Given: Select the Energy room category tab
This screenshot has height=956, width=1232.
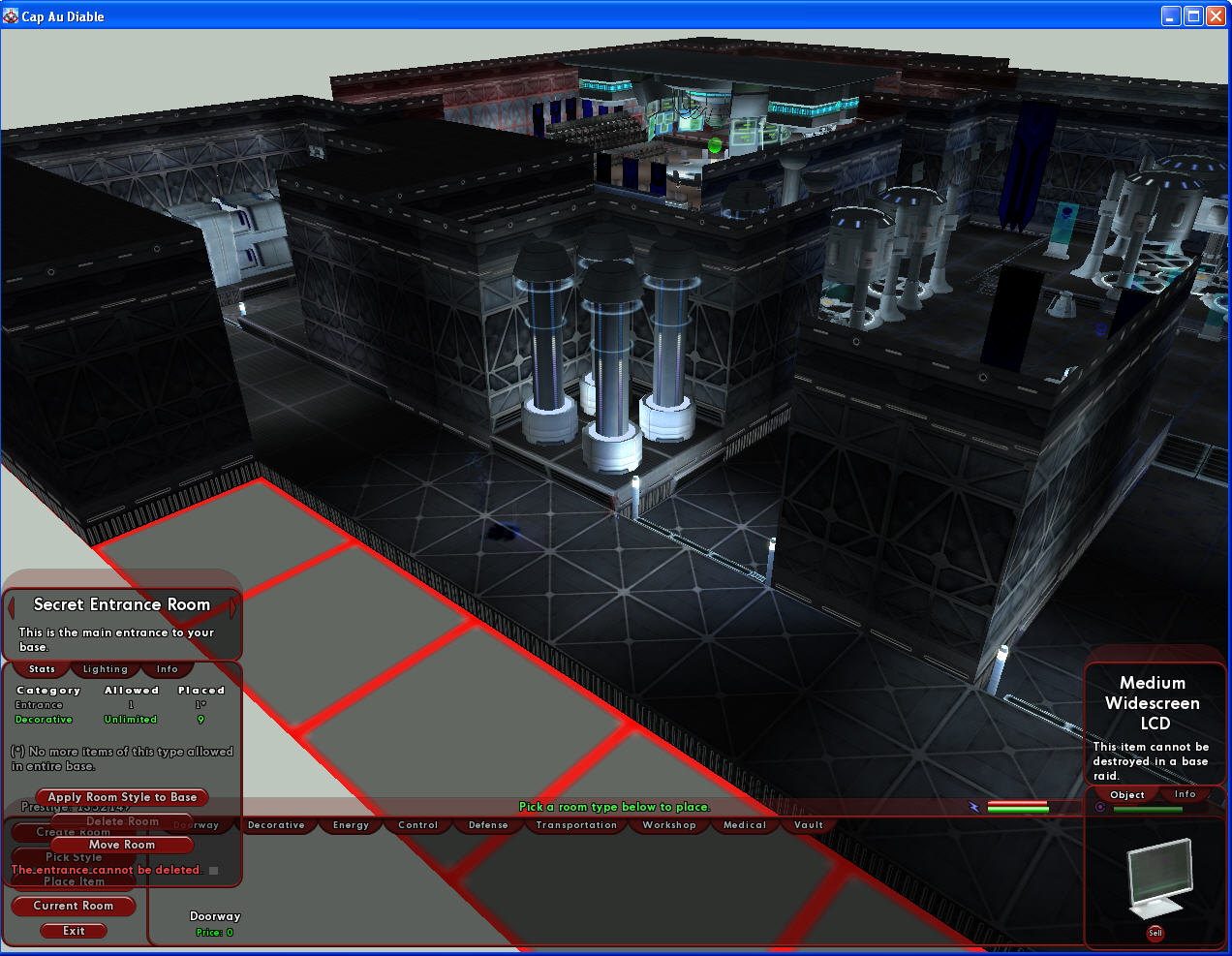Looking at the screenshot, I should [351, 825].
